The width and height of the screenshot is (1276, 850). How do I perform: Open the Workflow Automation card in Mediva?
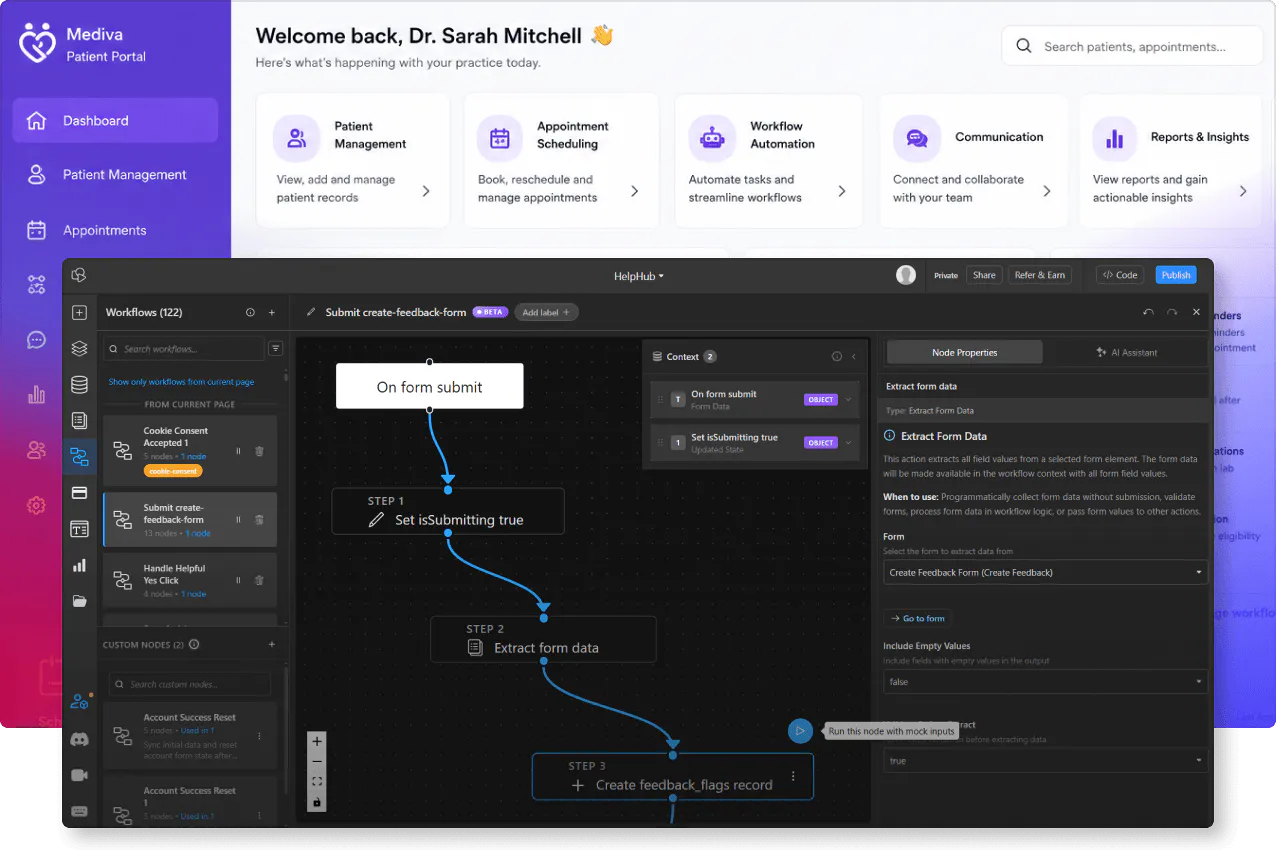[767, 161]
